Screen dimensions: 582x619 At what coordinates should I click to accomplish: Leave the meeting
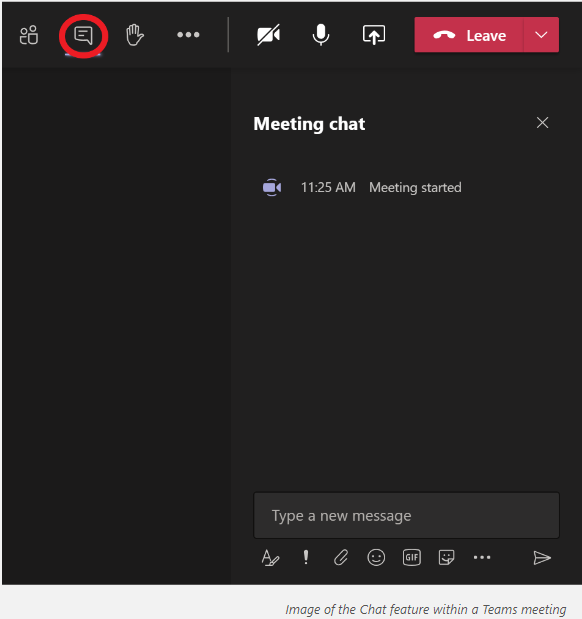tap(469, 35)
